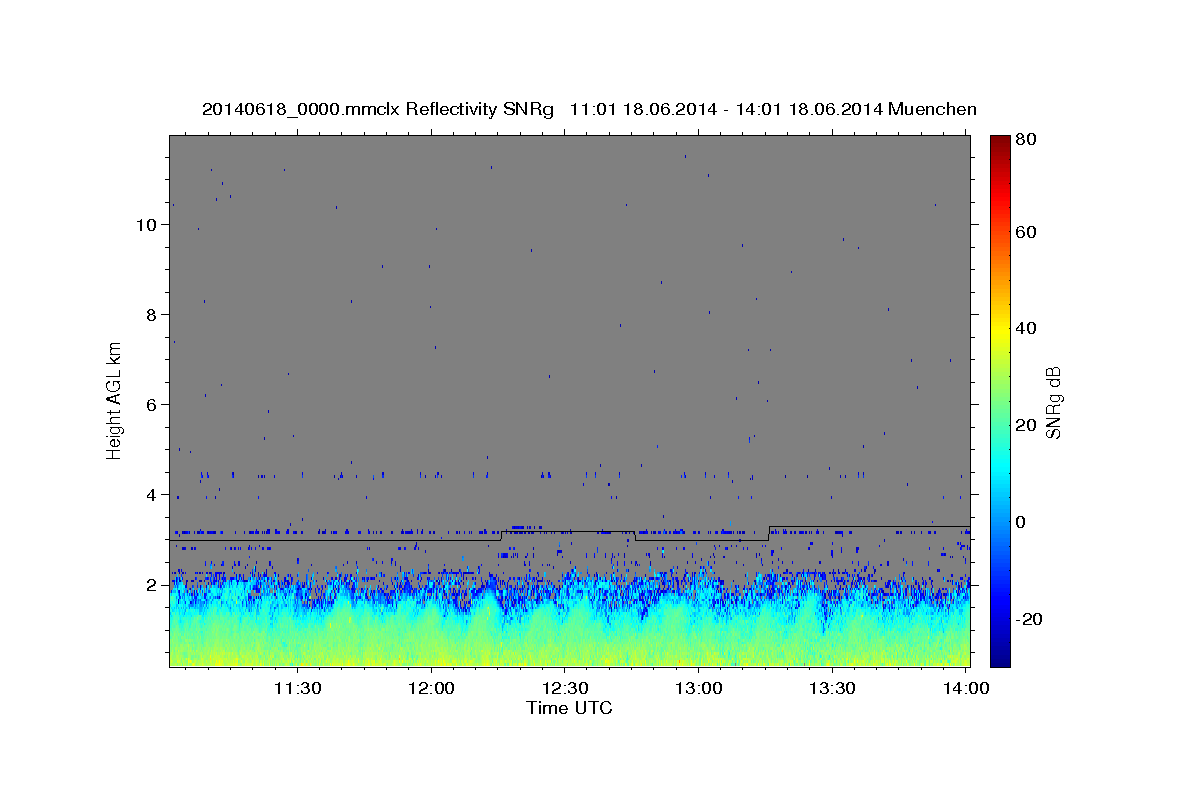The height and width of the screenshot is (800, 1200).
Task: Click the 'SNRg dB' colorbar label
Action: click(x=1053, y=402)
